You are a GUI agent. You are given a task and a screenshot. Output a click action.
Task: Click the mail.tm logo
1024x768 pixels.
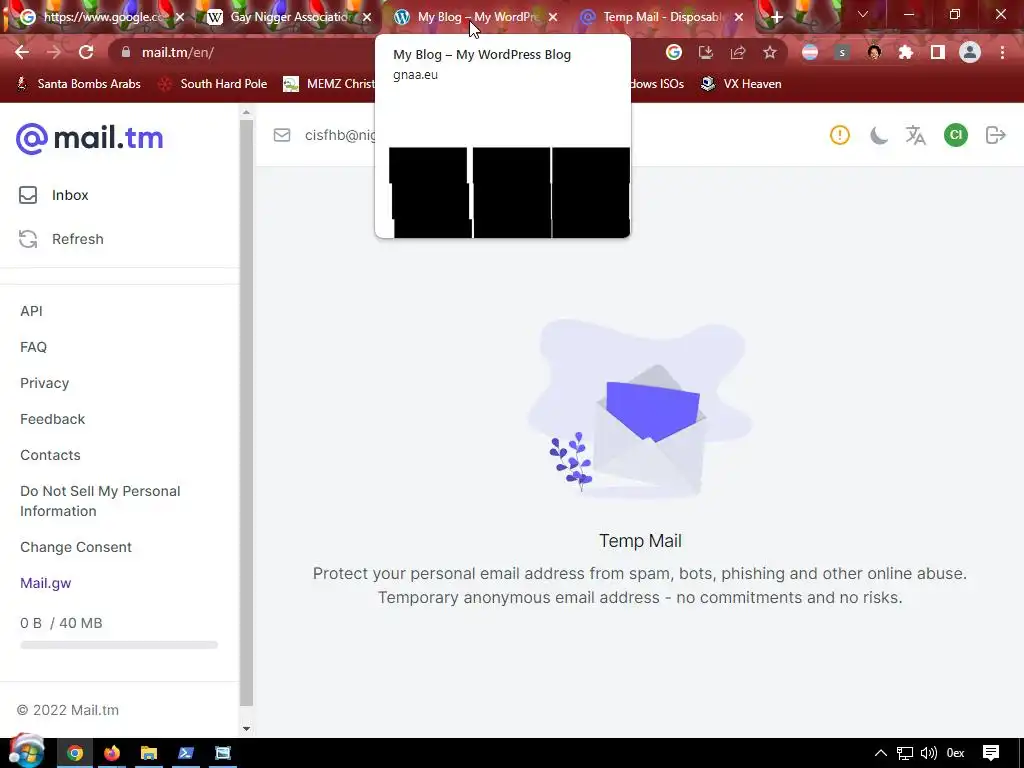tap(89, 138)
